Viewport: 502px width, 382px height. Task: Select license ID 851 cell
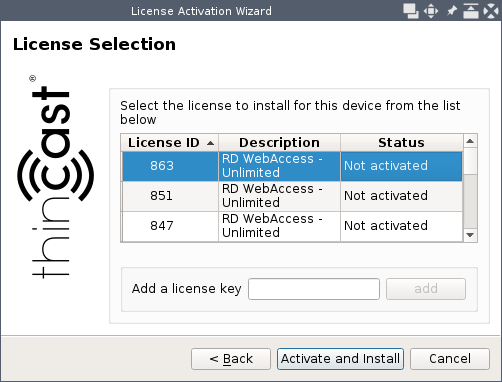[170, 196]
